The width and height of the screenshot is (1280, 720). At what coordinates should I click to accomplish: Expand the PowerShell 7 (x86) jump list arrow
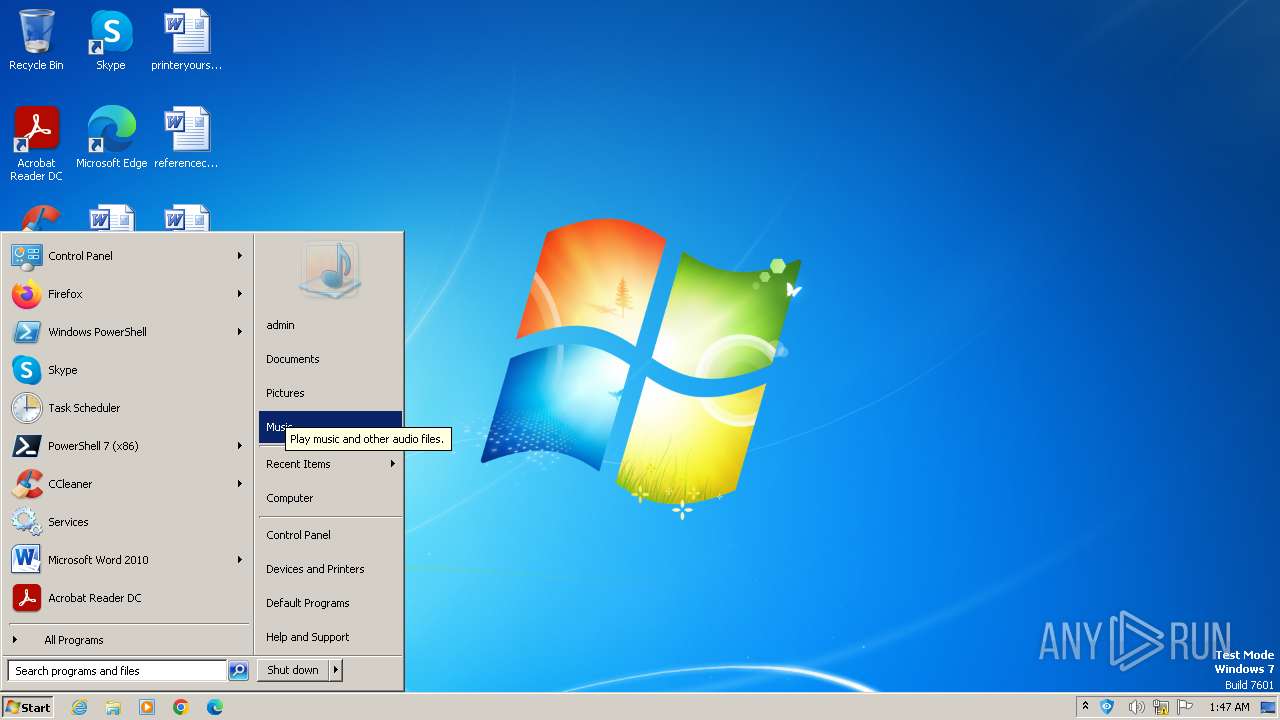(x=240, y=446)
